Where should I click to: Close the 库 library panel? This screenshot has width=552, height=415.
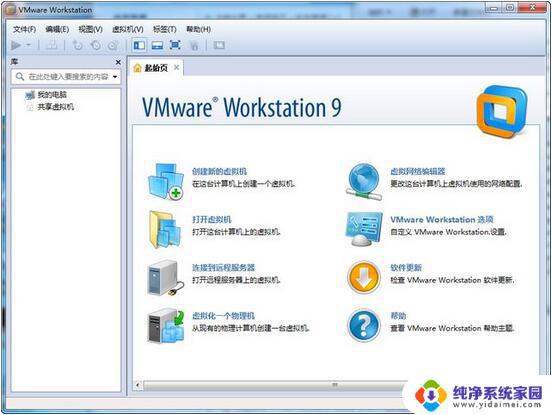[x=118, y=62]
